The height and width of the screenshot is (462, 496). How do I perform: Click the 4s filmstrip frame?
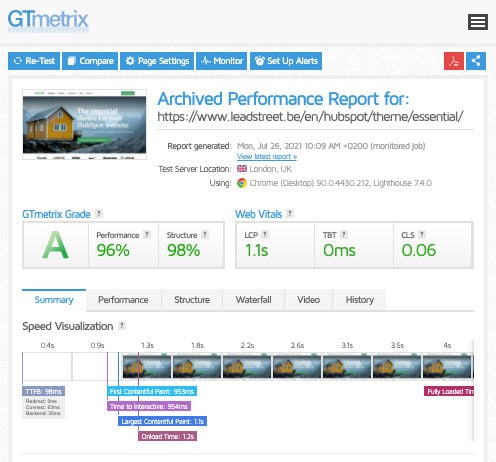click(447, 366)
